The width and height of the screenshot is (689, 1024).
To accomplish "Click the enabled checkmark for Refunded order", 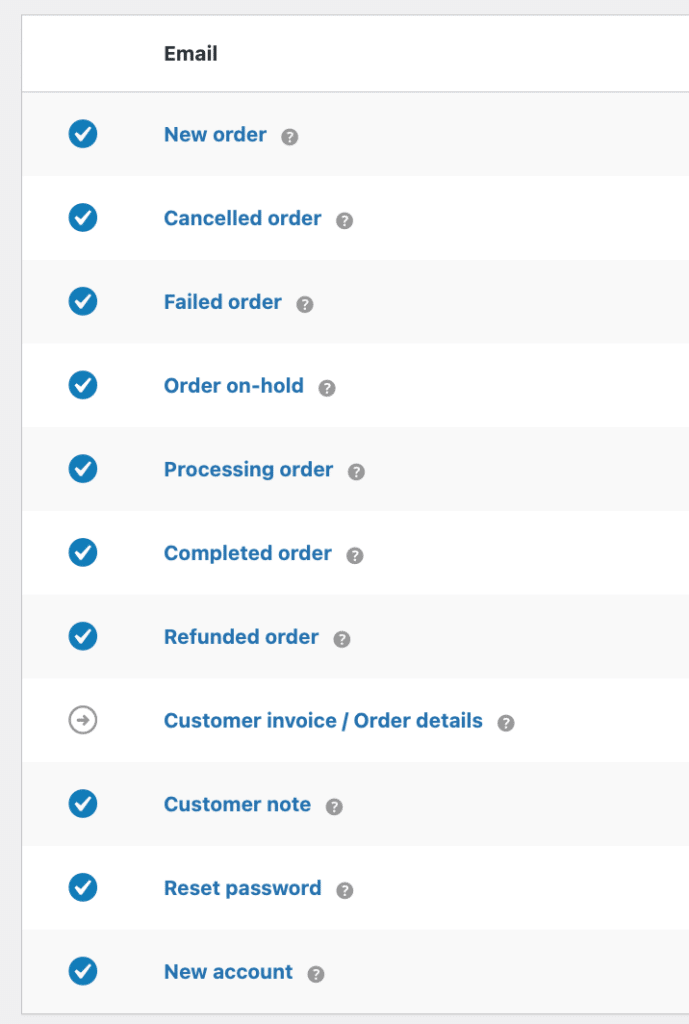I will click(83, 636).
